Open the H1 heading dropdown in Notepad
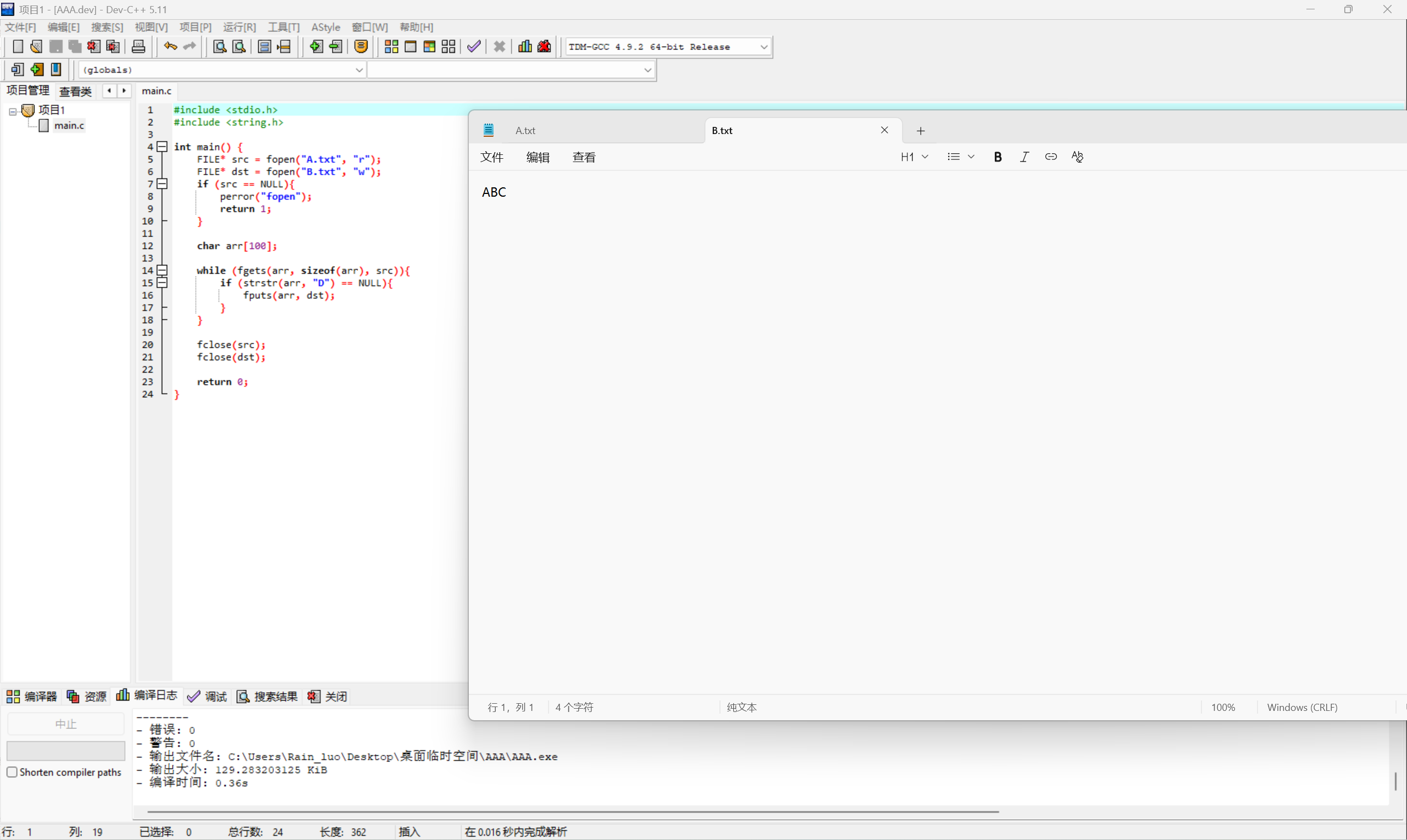 (914, 157)
